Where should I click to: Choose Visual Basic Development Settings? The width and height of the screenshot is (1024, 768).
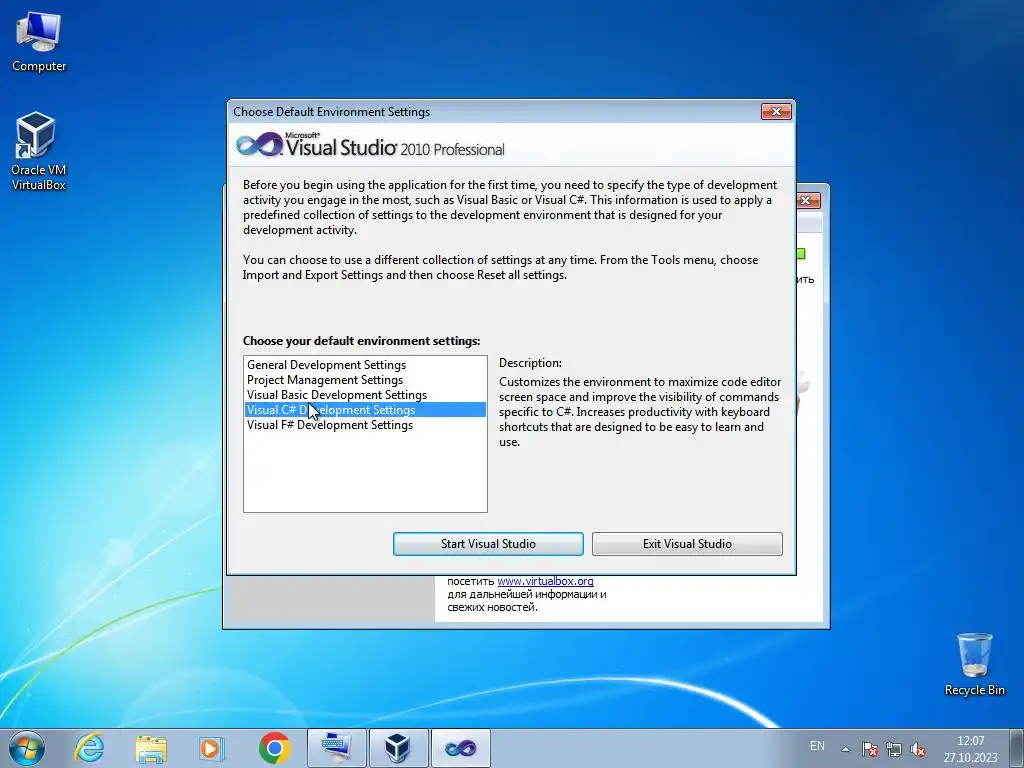365,395
